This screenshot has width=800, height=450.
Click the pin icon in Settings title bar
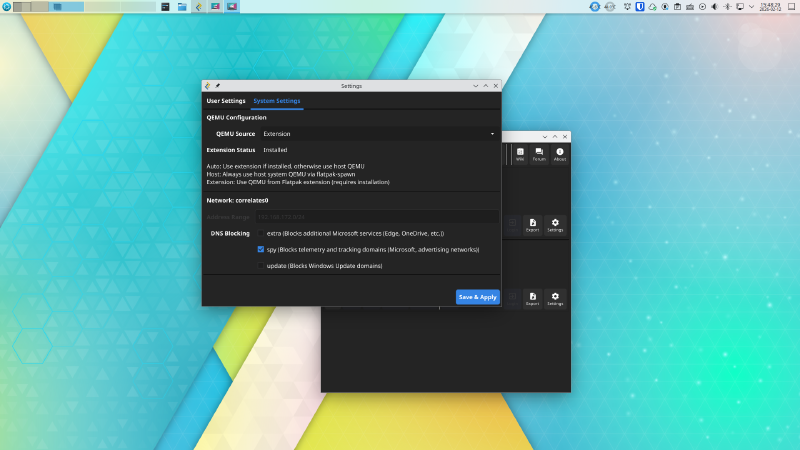218,86
